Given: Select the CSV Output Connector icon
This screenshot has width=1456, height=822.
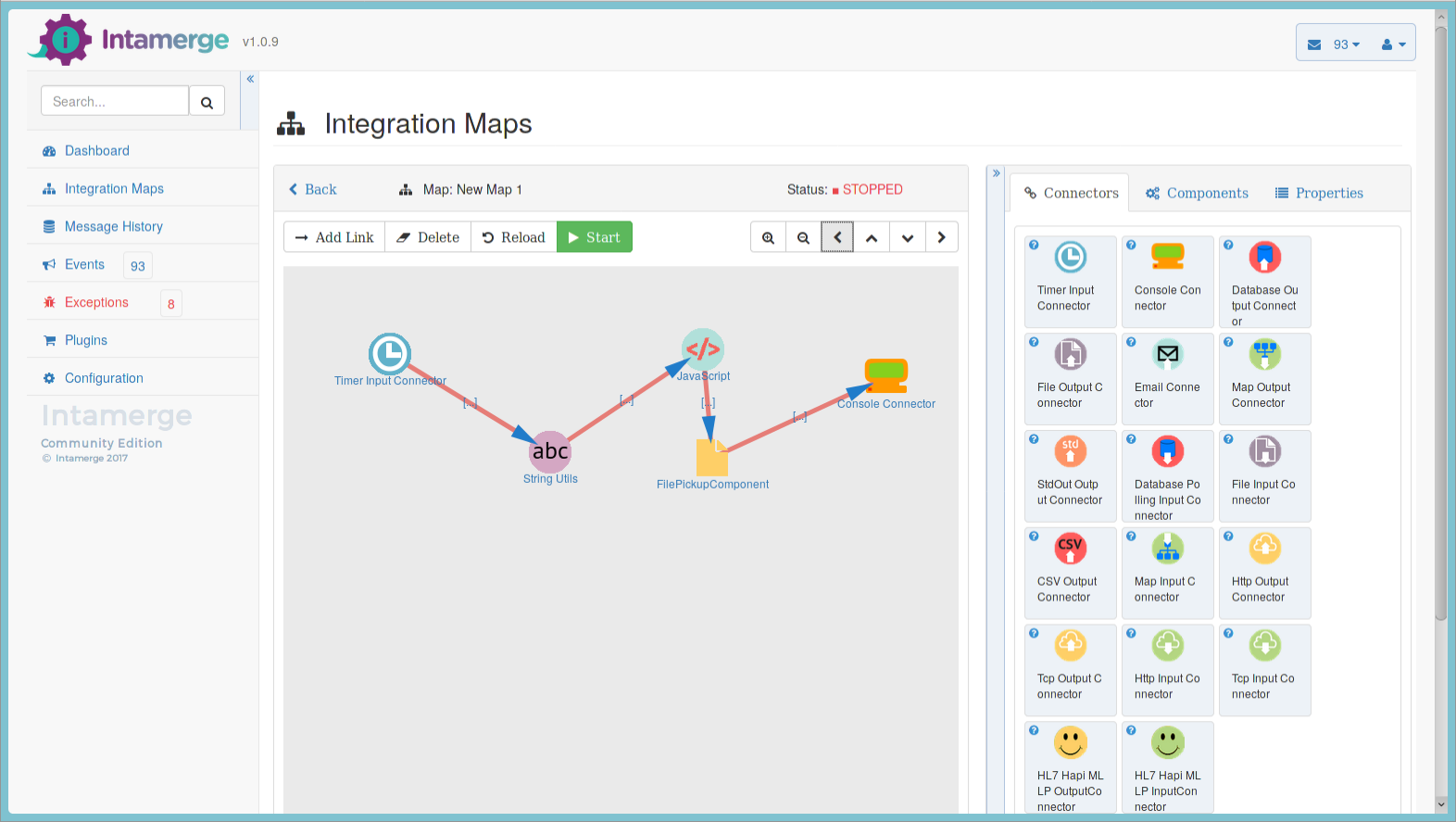Looking at the screenshot, I should pyautogui.click(x=1071, y=549).
